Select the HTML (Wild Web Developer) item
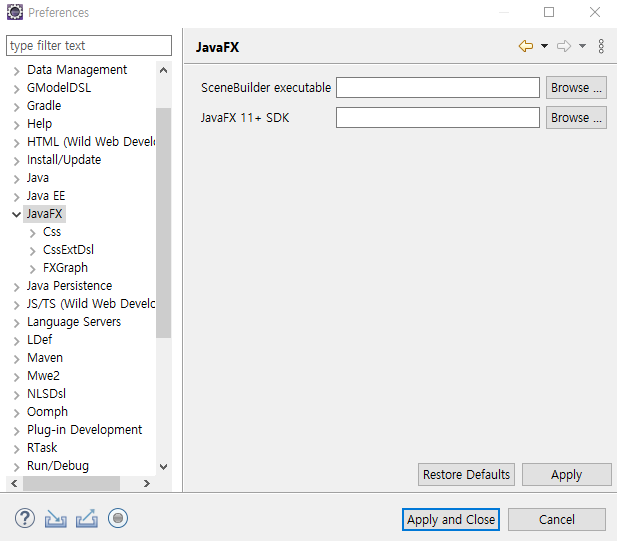617x541 pixels. point(91,142)
